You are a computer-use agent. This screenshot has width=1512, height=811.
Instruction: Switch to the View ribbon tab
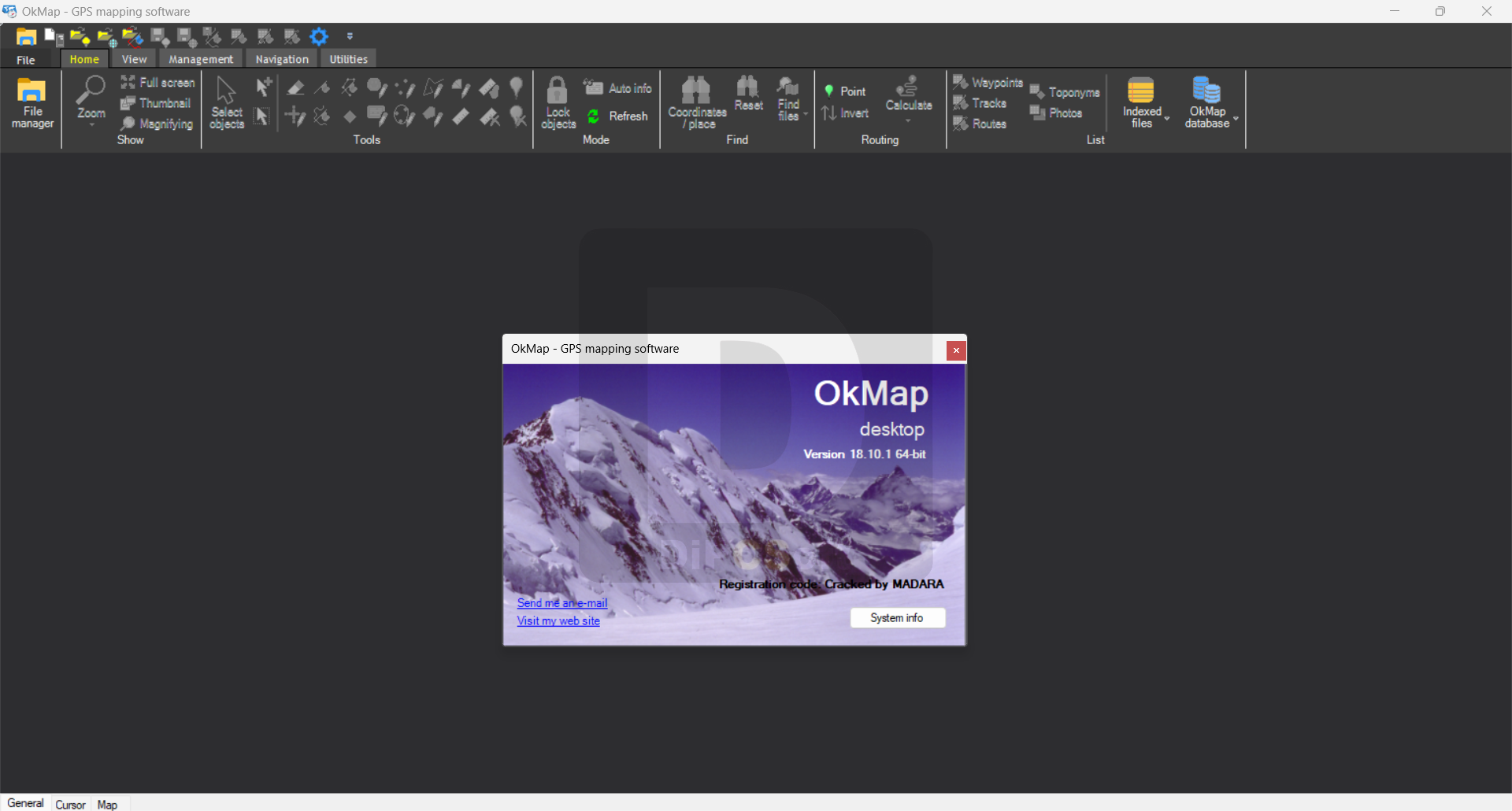[x=134, y=59]
